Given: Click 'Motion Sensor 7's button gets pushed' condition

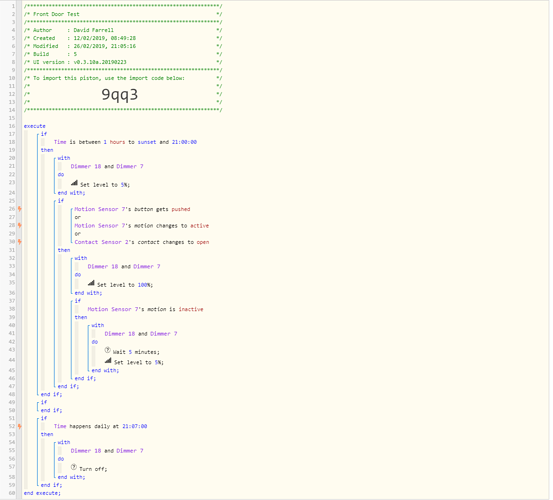Looking at the screenshot, I should tap(132, 209).
